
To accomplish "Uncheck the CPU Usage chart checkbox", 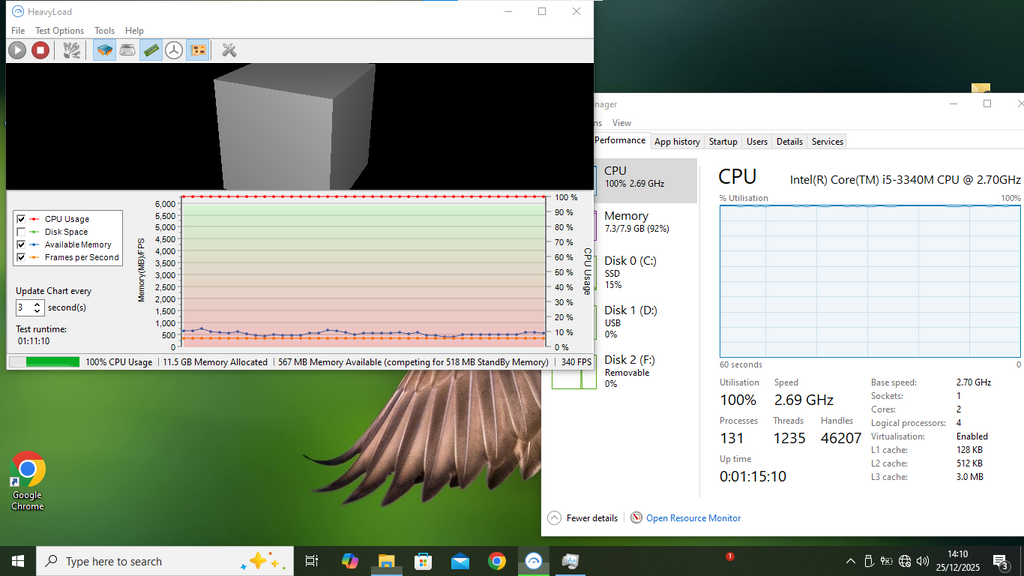I will pyautogui.click(x=21, y=219).
